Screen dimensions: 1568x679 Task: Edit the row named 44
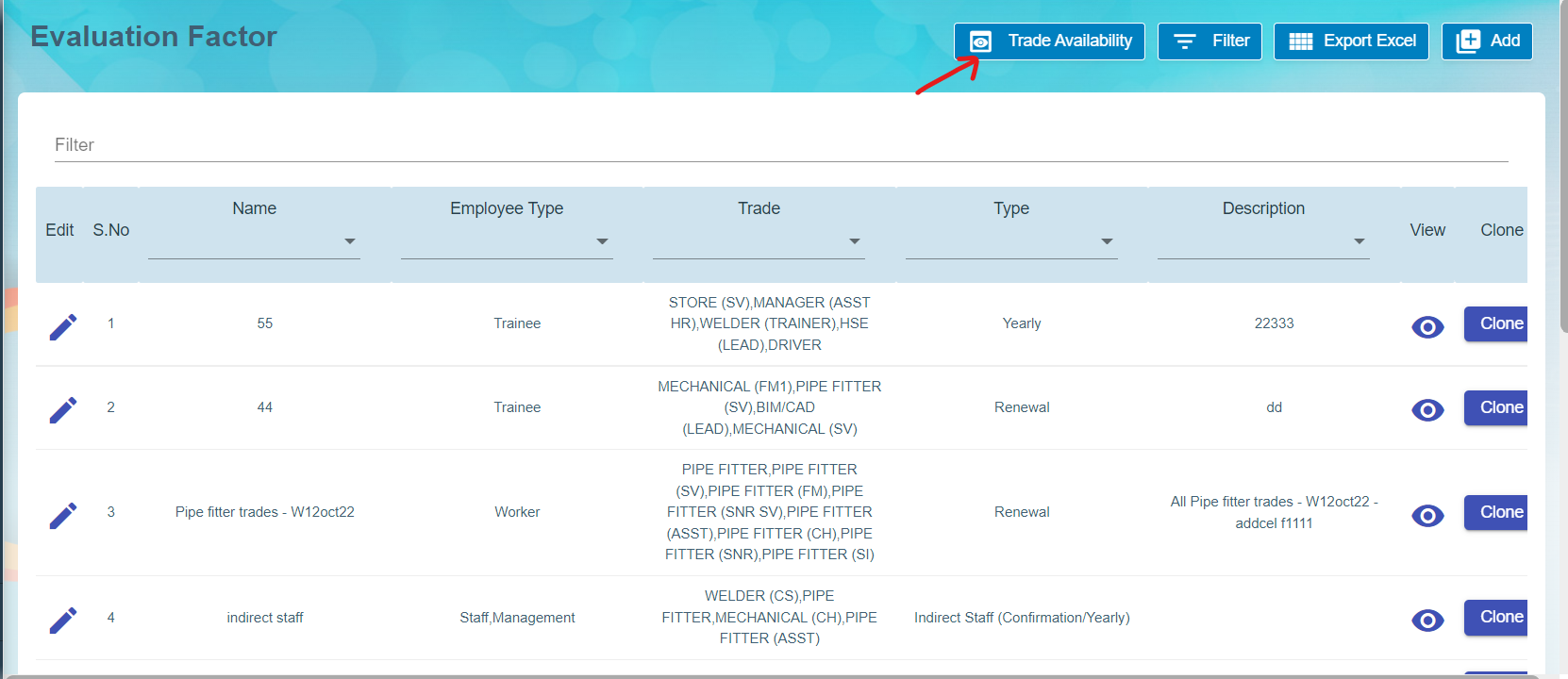pyautogui.click(x=63, y=410)
